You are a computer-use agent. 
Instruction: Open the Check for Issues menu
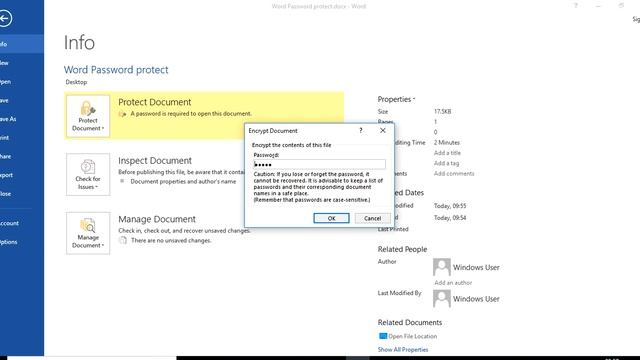88,175
